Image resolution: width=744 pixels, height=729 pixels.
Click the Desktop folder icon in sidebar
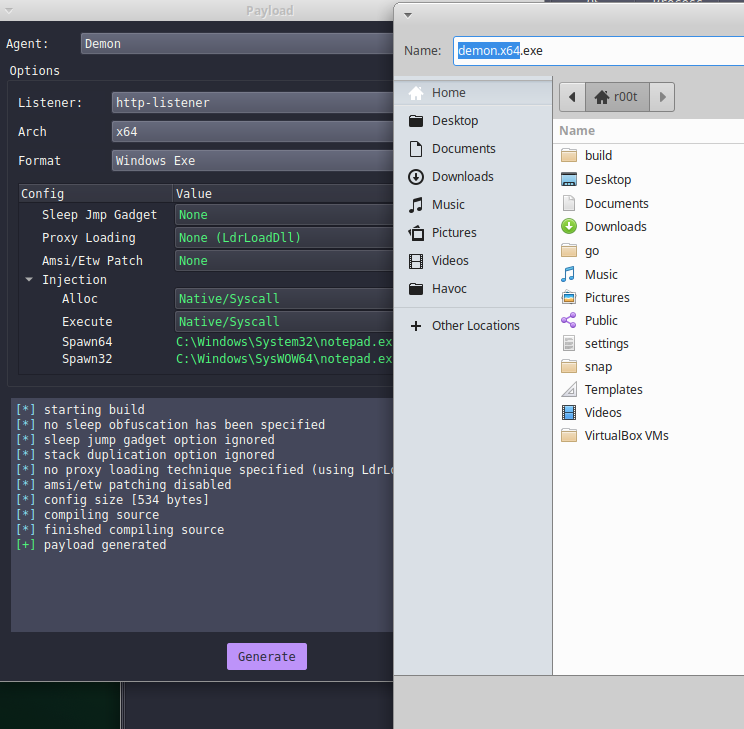(x=416, y=121)
